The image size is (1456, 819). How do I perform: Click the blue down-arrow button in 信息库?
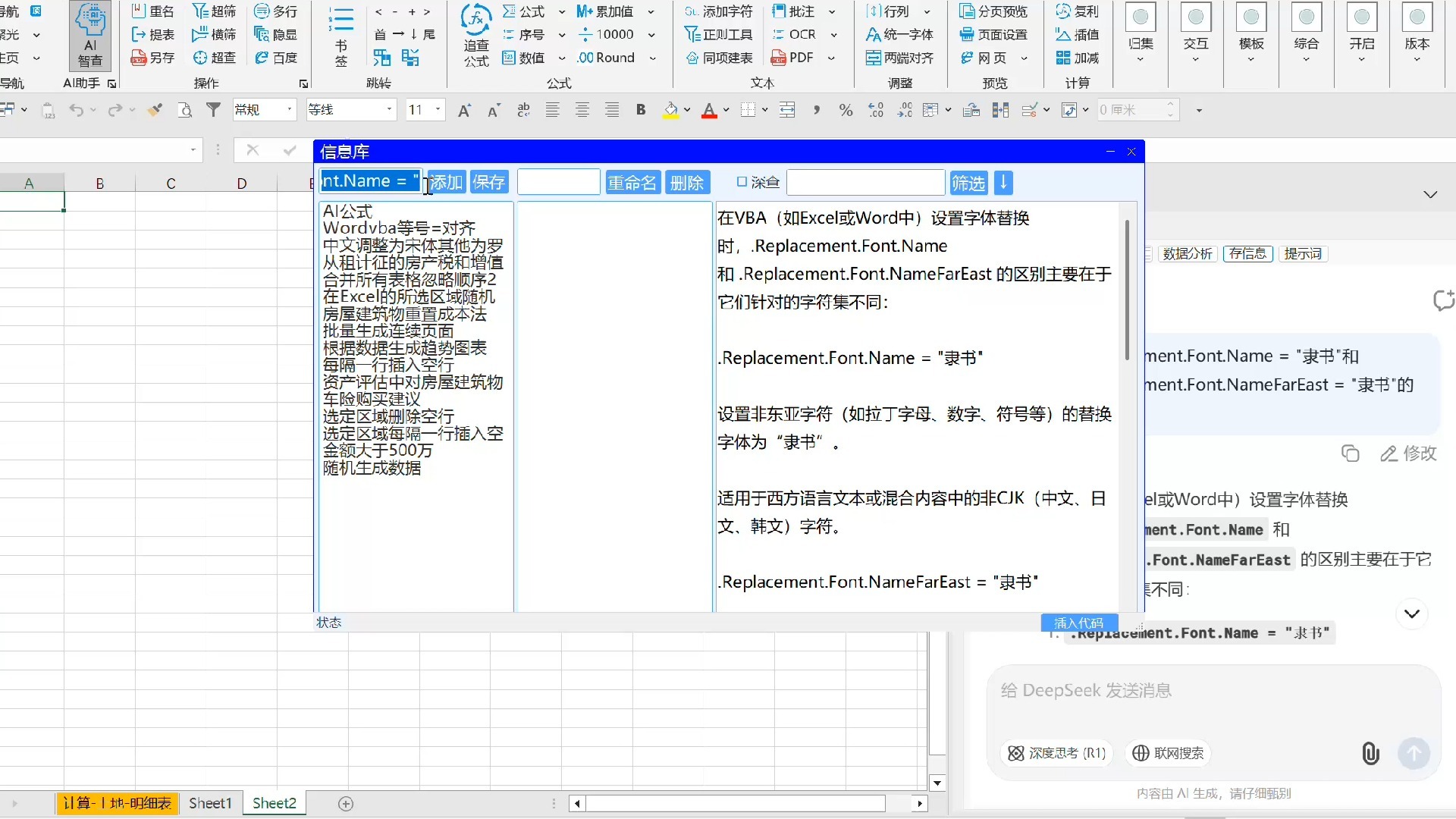coord(1003,183)
